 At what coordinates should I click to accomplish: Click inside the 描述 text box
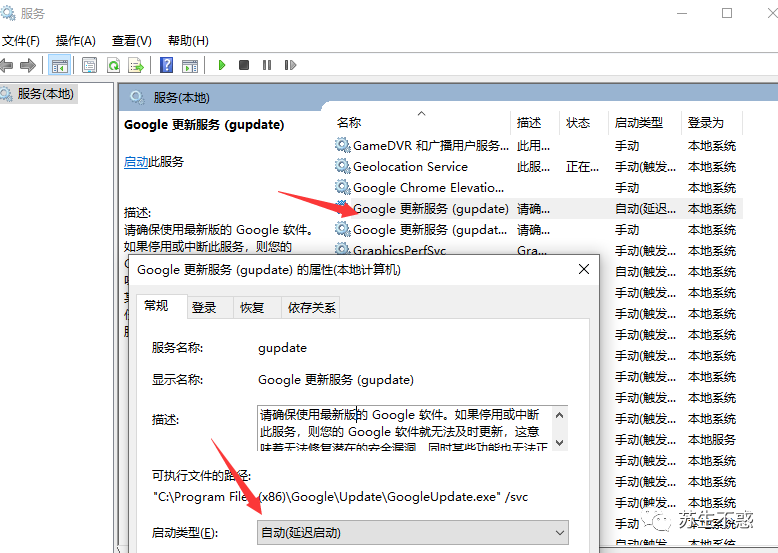(x=403, y=428)
